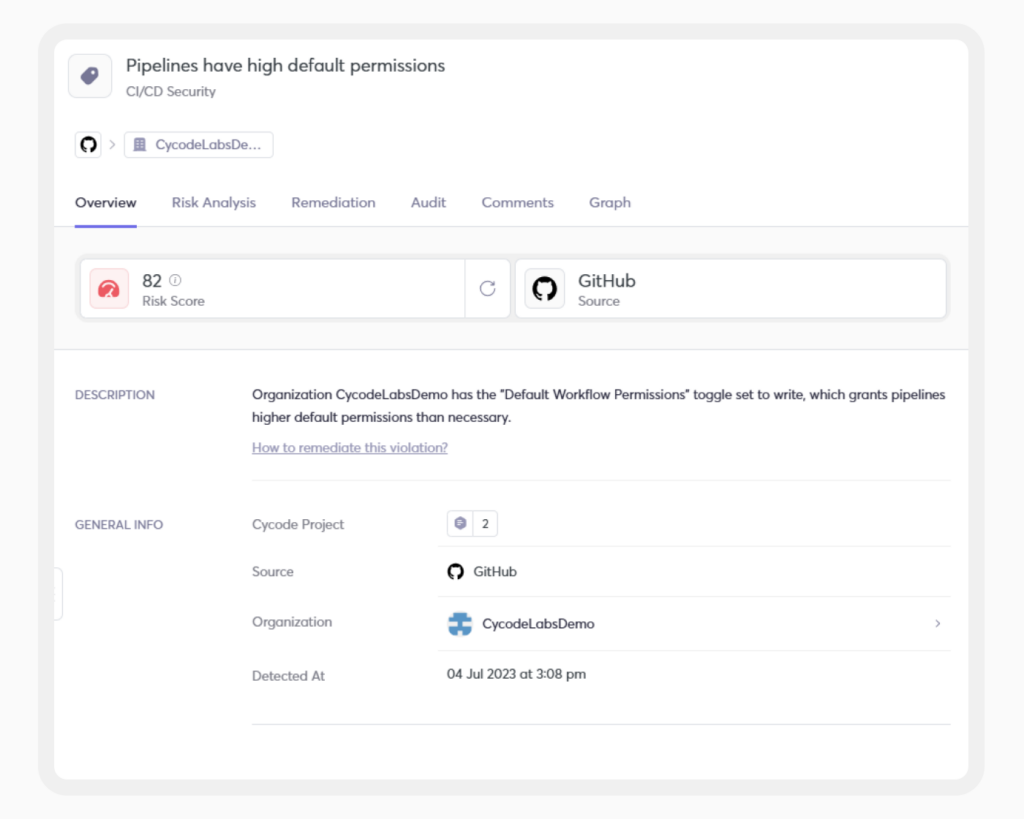This screenshot has height=819, width=1024.
Task: Click the violation tag icon in header
Action: tap(89, 75)
